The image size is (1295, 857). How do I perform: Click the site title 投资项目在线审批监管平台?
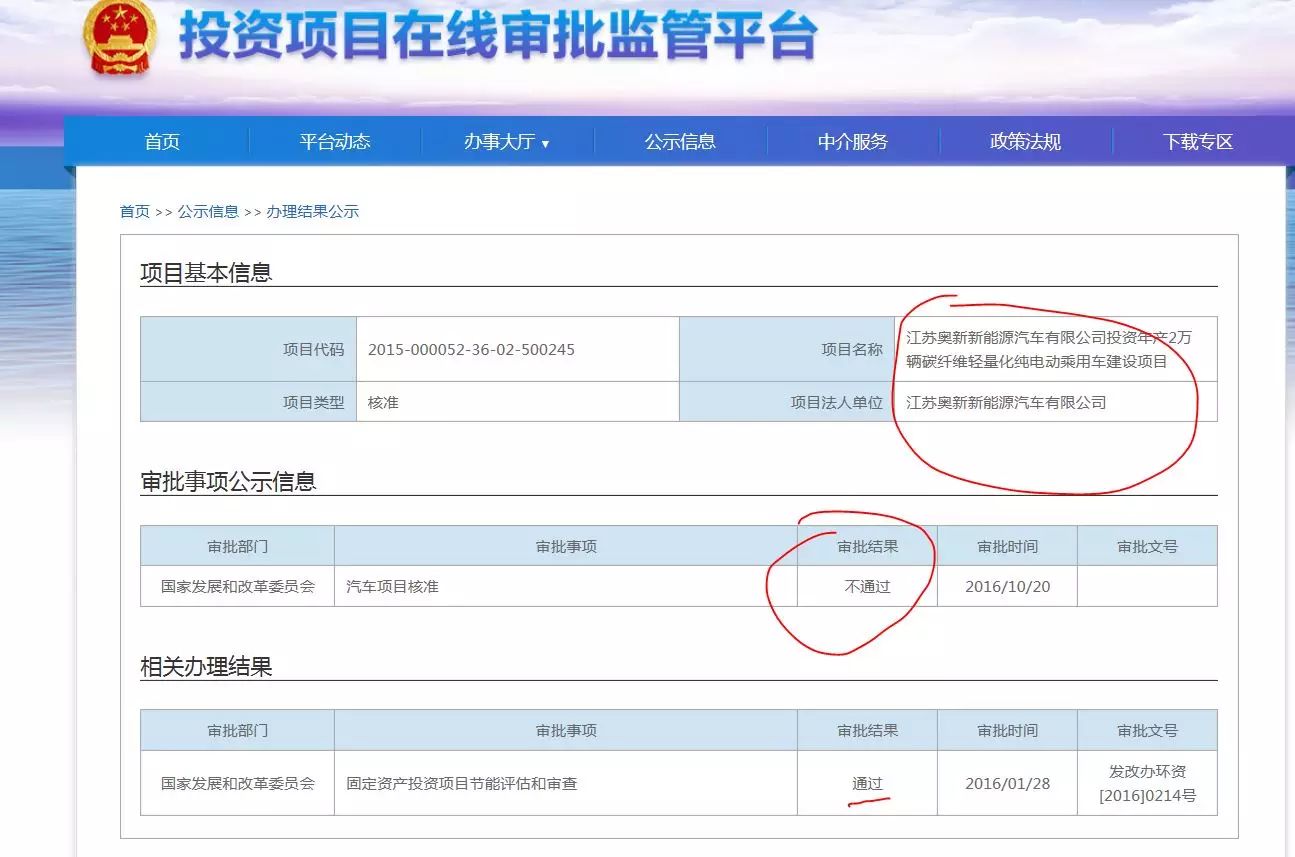click(498, 38)
